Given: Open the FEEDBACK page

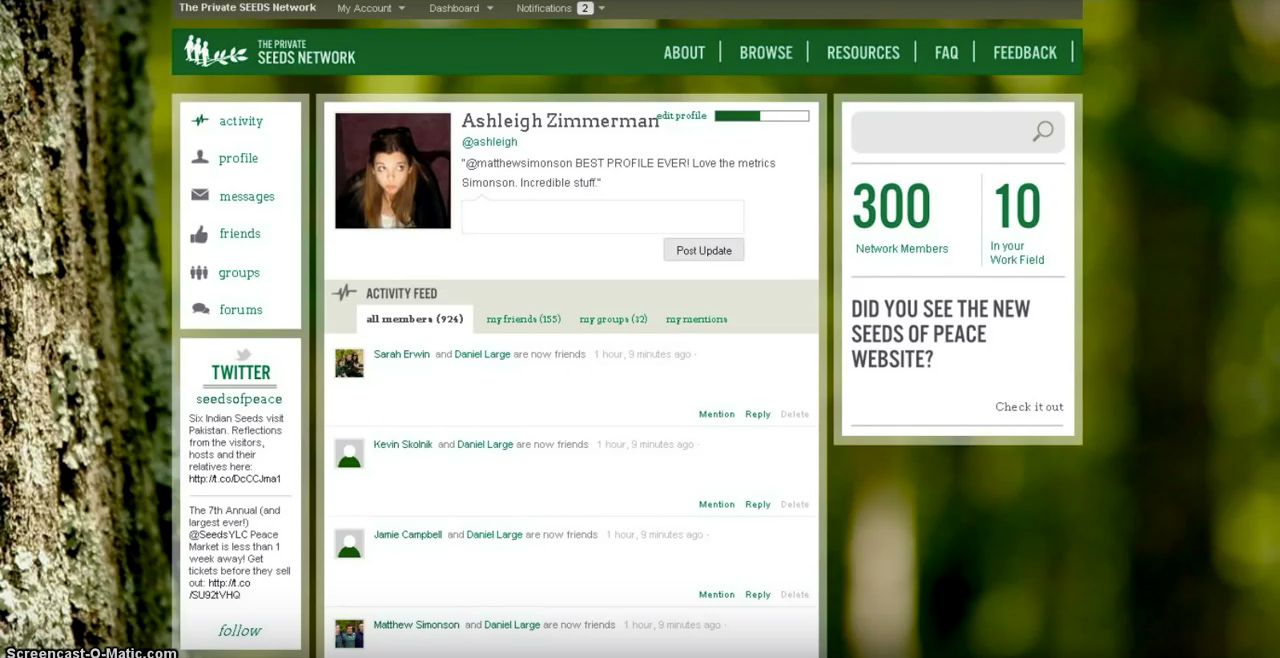Looking at the screenshot, I should click(x=1025, y=52).
